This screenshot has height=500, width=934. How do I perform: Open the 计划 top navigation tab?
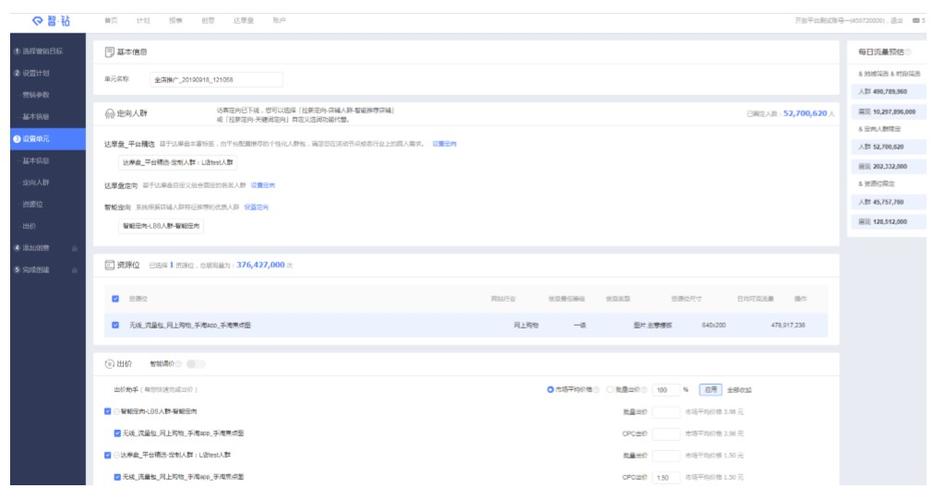pyautogui.click(x=143, y=20)
